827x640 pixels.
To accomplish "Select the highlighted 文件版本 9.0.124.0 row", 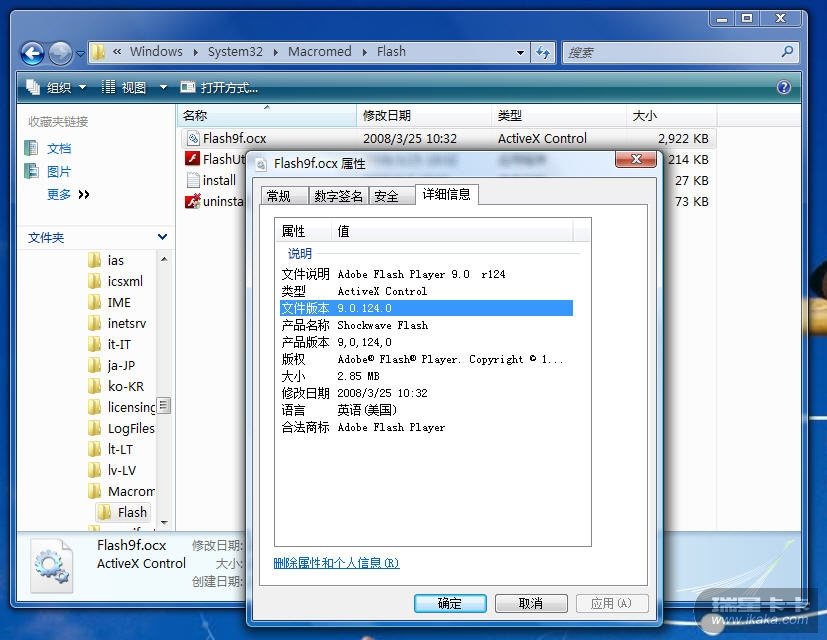I will [x=426, y=308].
